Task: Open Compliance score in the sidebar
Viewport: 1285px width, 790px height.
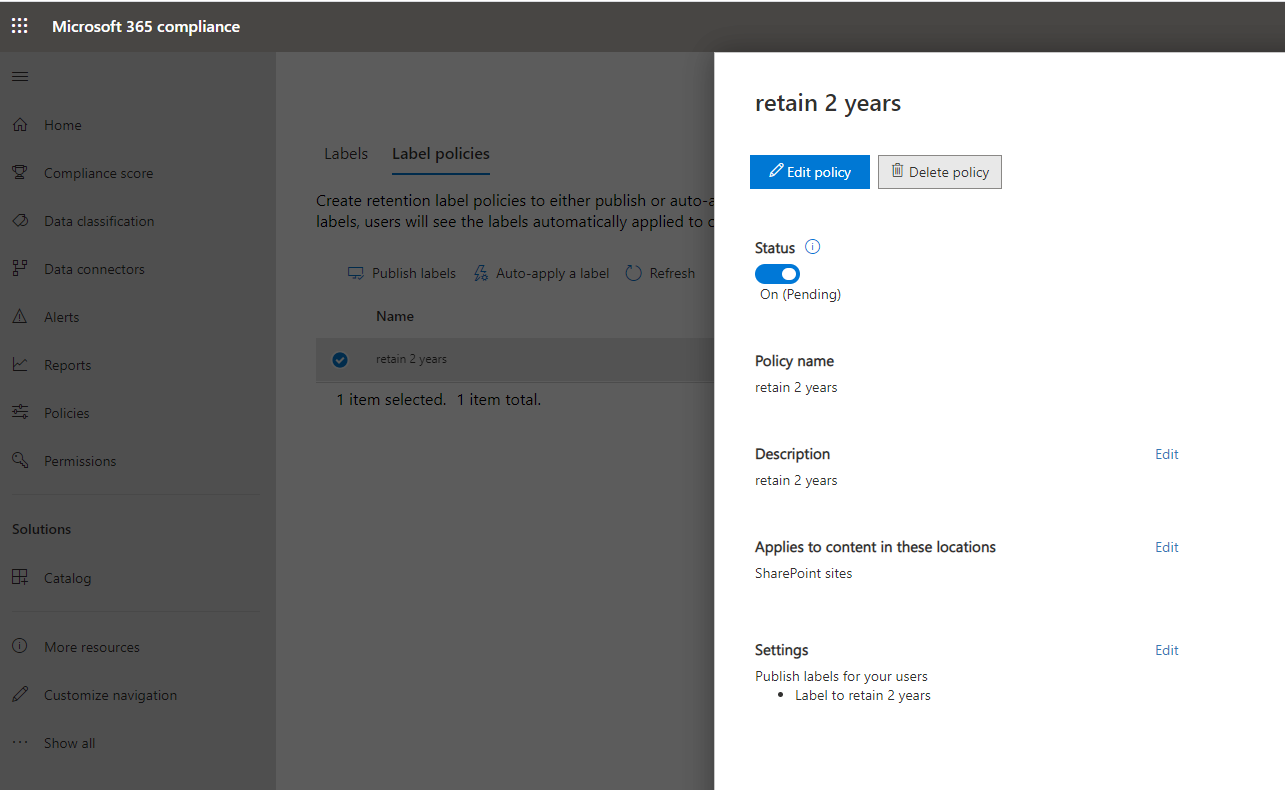Action: tap(99, 173)
